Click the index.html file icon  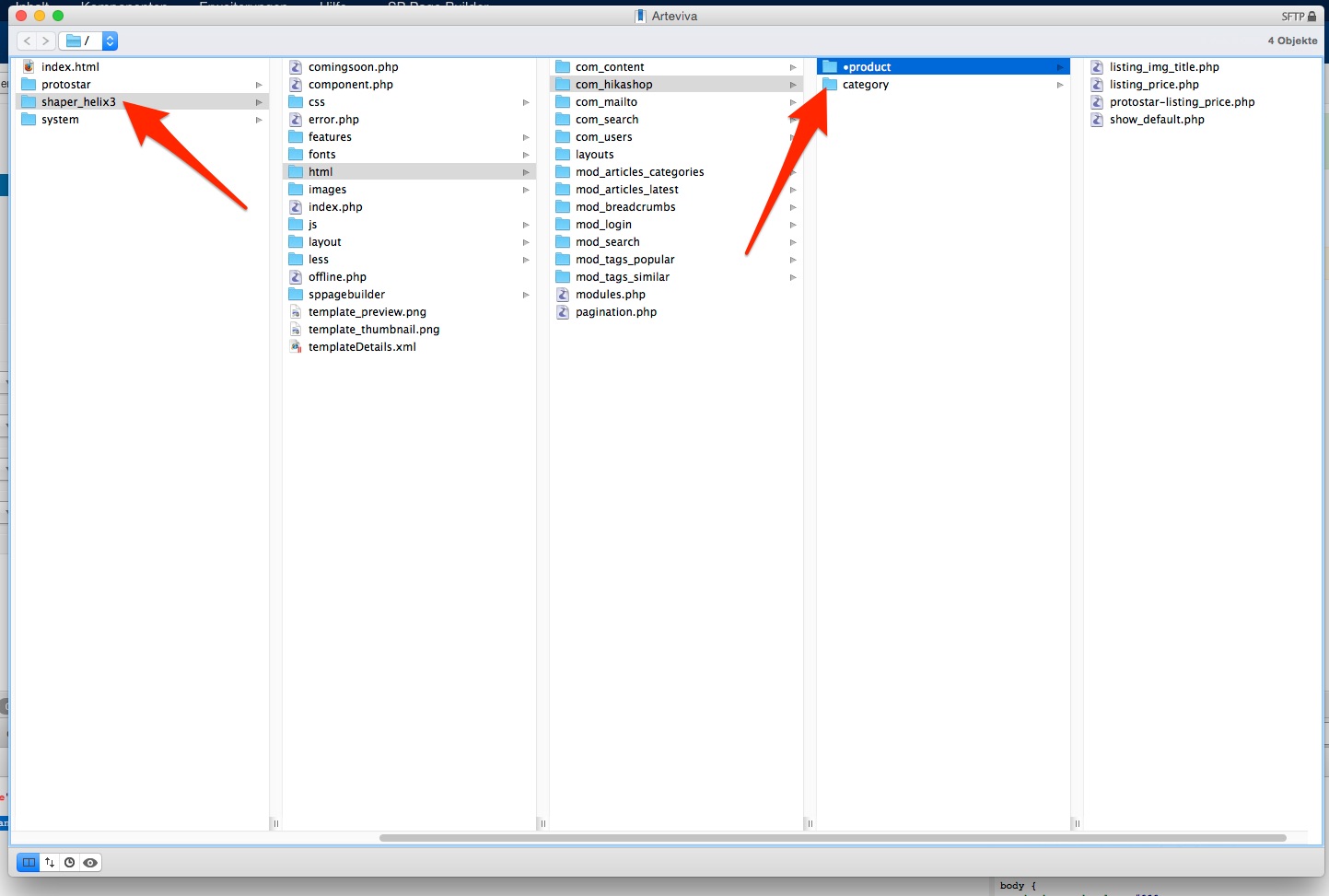(x=29, y=67)
